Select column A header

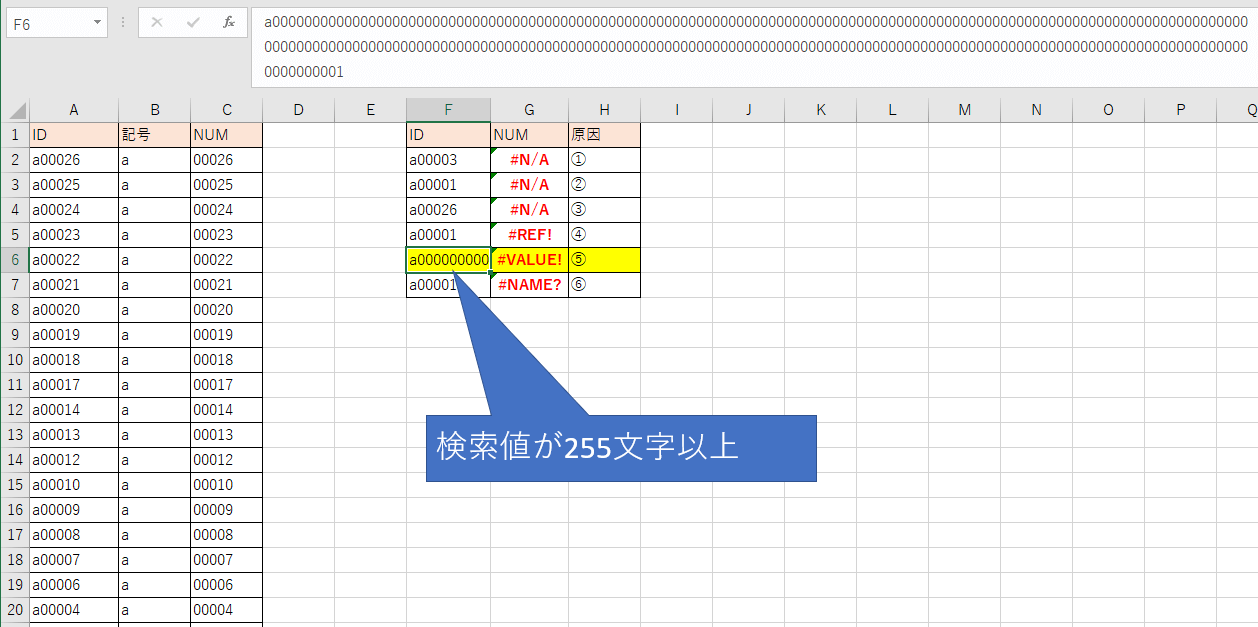coord(73,110)
